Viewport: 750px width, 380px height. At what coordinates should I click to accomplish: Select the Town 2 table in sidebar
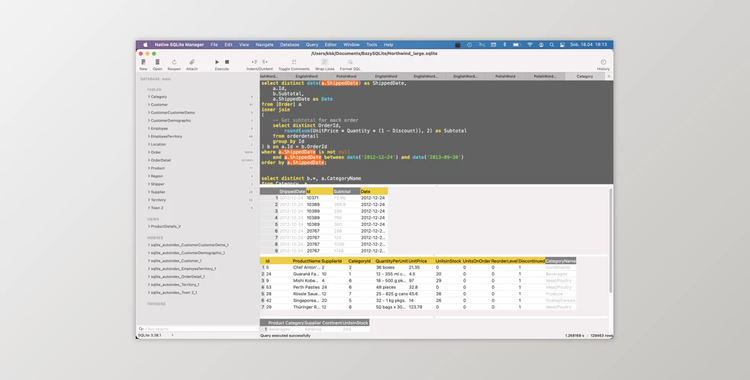[x=157, y=208]
